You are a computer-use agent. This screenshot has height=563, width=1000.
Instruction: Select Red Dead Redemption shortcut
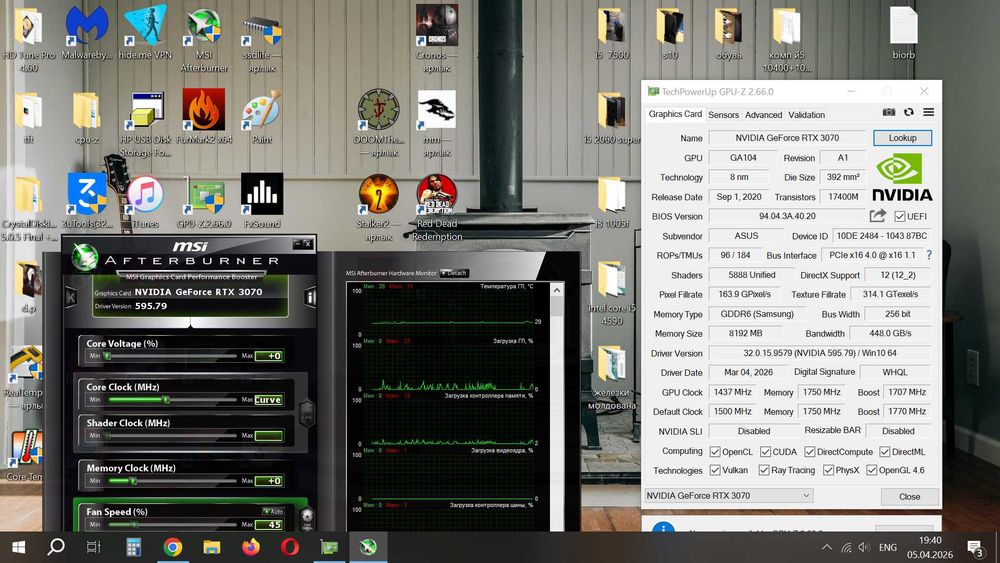[x=437, y=207]
